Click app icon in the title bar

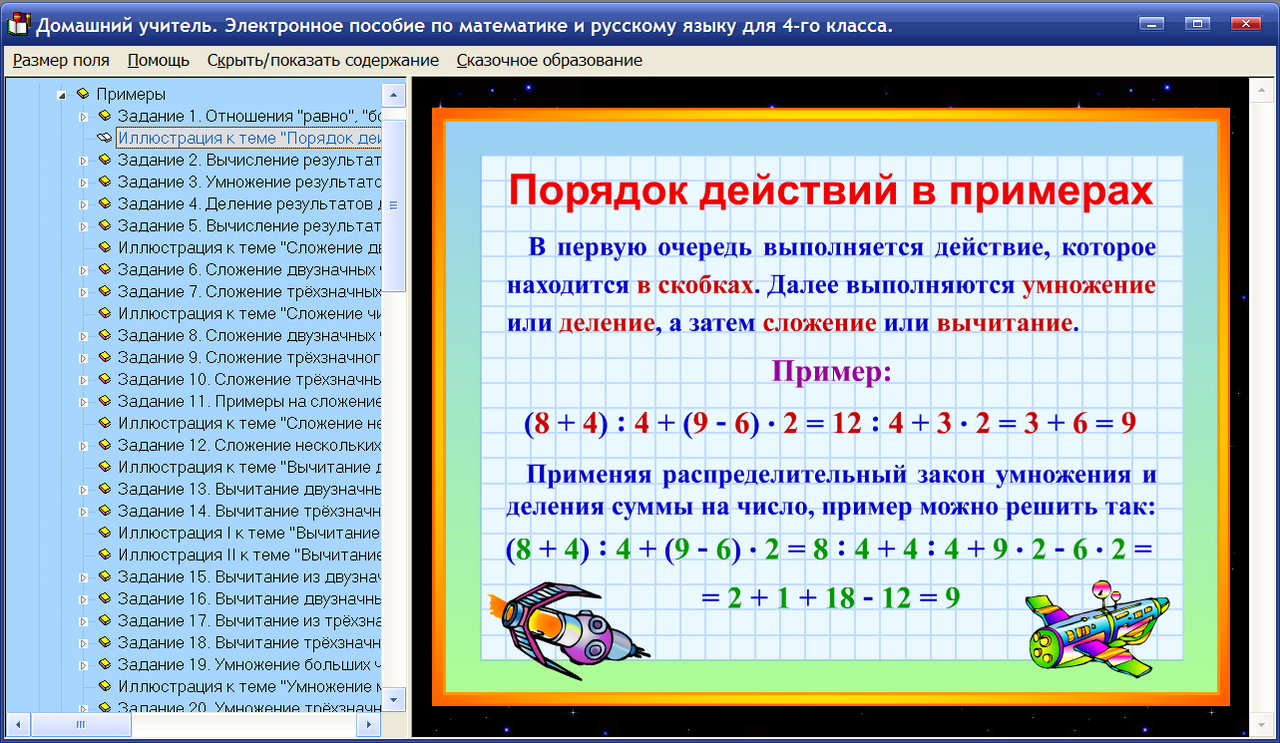(17, 24)
